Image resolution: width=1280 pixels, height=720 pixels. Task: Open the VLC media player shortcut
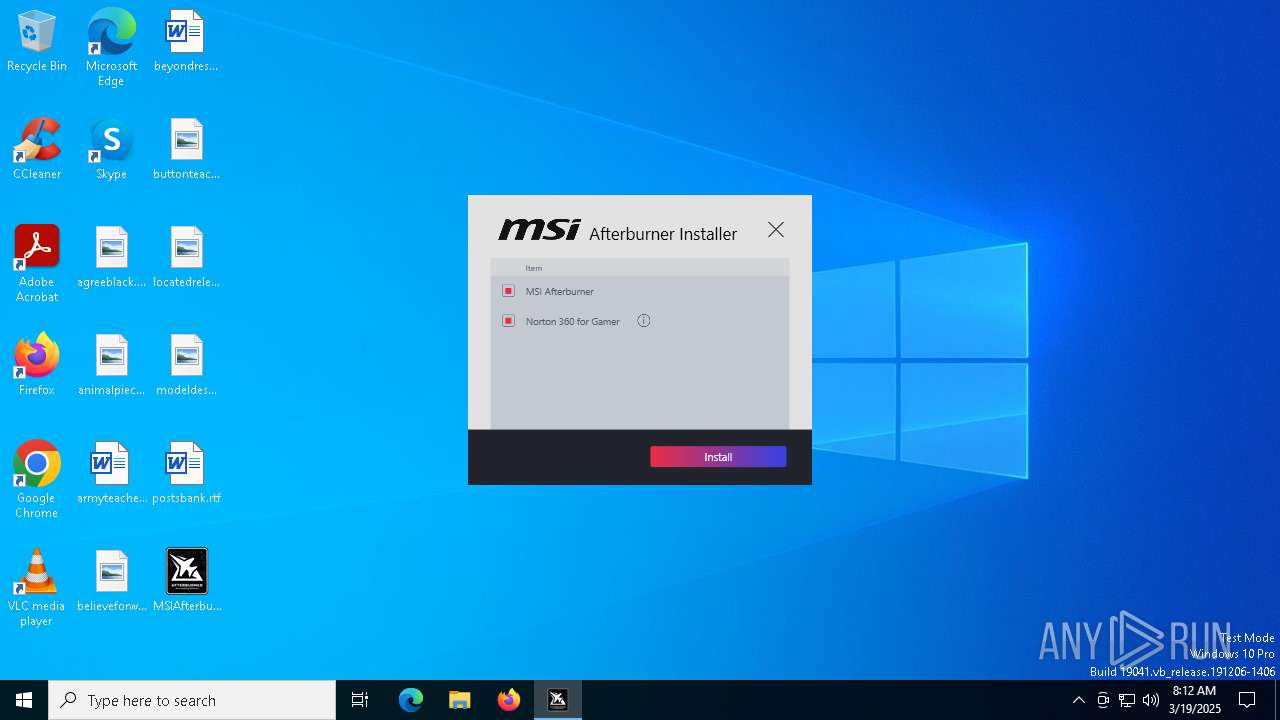pos(37,588)
